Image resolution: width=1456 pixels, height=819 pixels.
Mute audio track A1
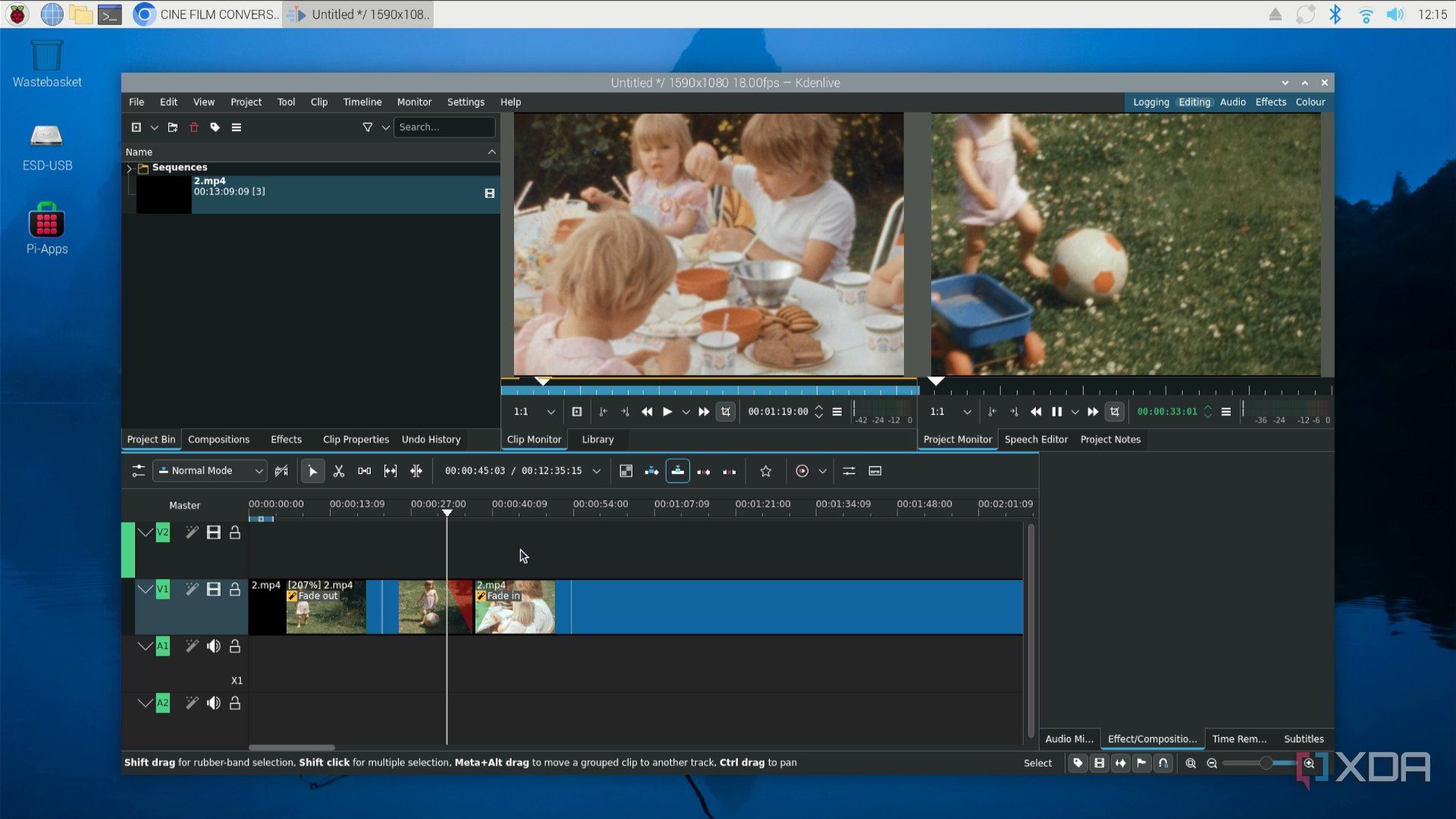[x=214, y=646]
